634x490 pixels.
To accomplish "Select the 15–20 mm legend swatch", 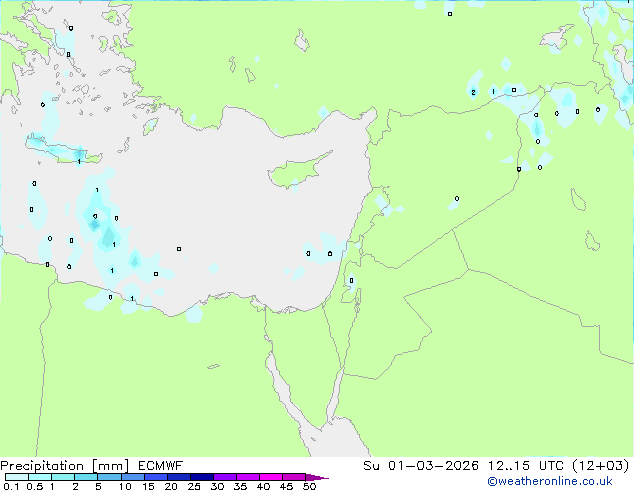I will click(155, 477).
